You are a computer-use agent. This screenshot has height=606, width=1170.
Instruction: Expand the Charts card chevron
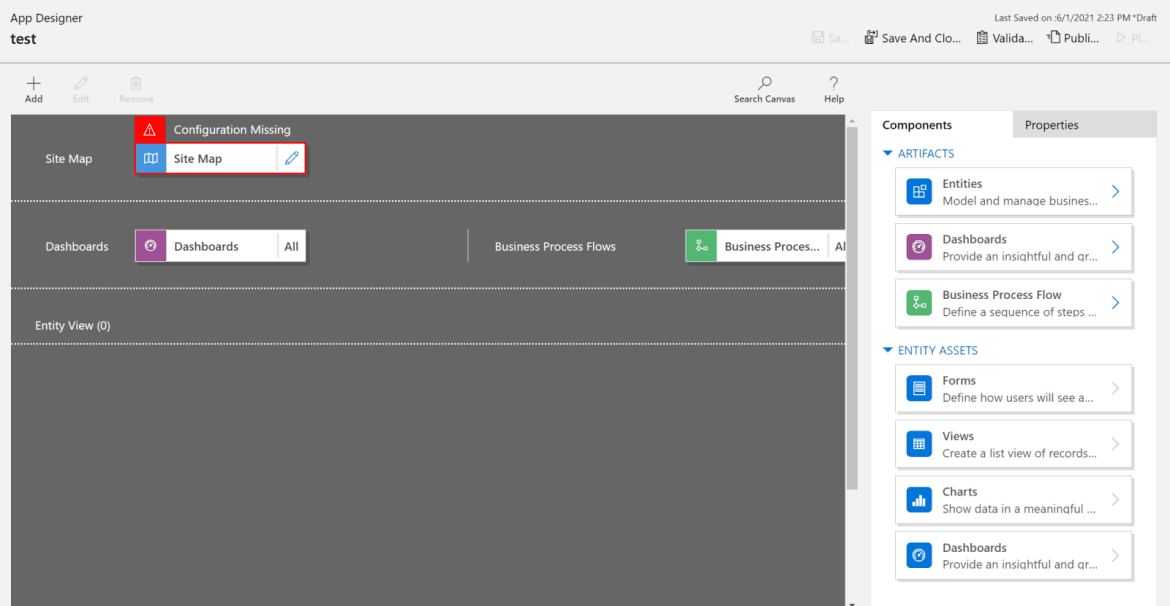coord(1116,500)
